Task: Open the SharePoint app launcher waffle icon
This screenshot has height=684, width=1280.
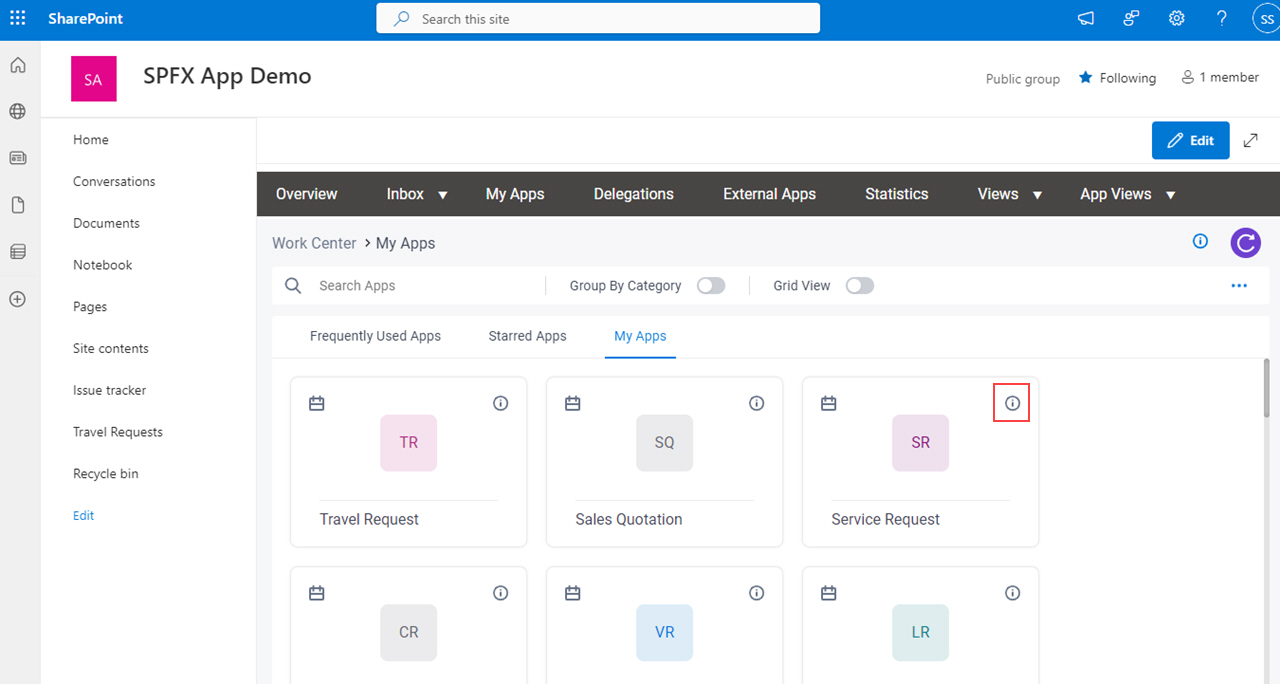Action: (x=17, y=19)
